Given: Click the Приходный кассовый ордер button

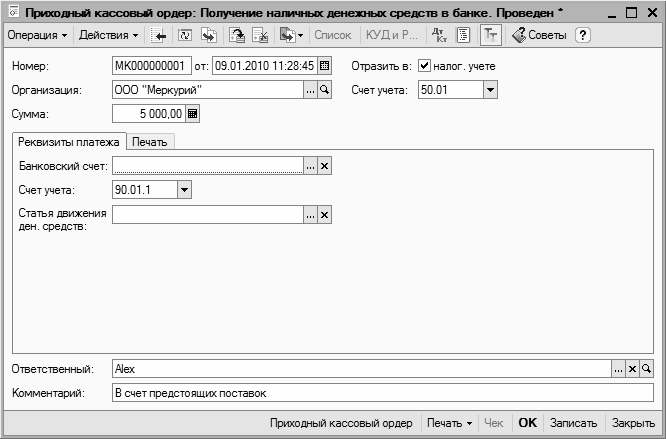Looking at the screenshot, I should (341, 423).
